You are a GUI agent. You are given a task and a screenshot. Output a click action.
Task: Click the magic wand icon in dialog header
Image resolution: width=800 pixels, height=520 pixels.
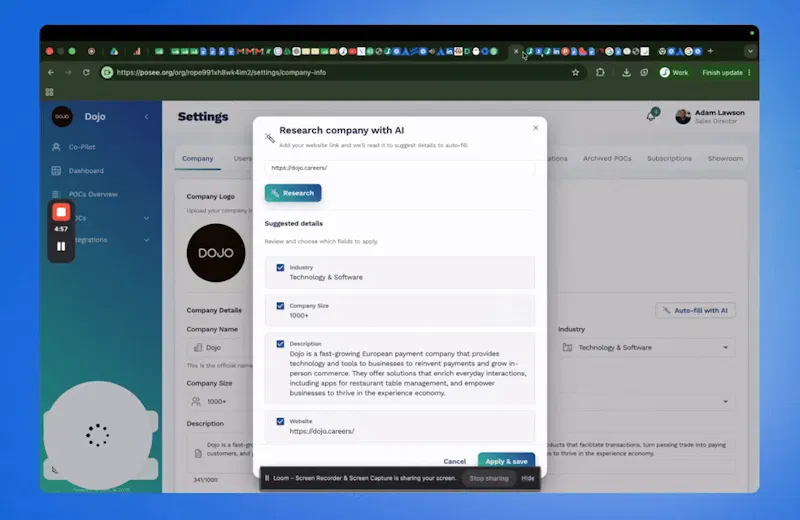point(269,137)
